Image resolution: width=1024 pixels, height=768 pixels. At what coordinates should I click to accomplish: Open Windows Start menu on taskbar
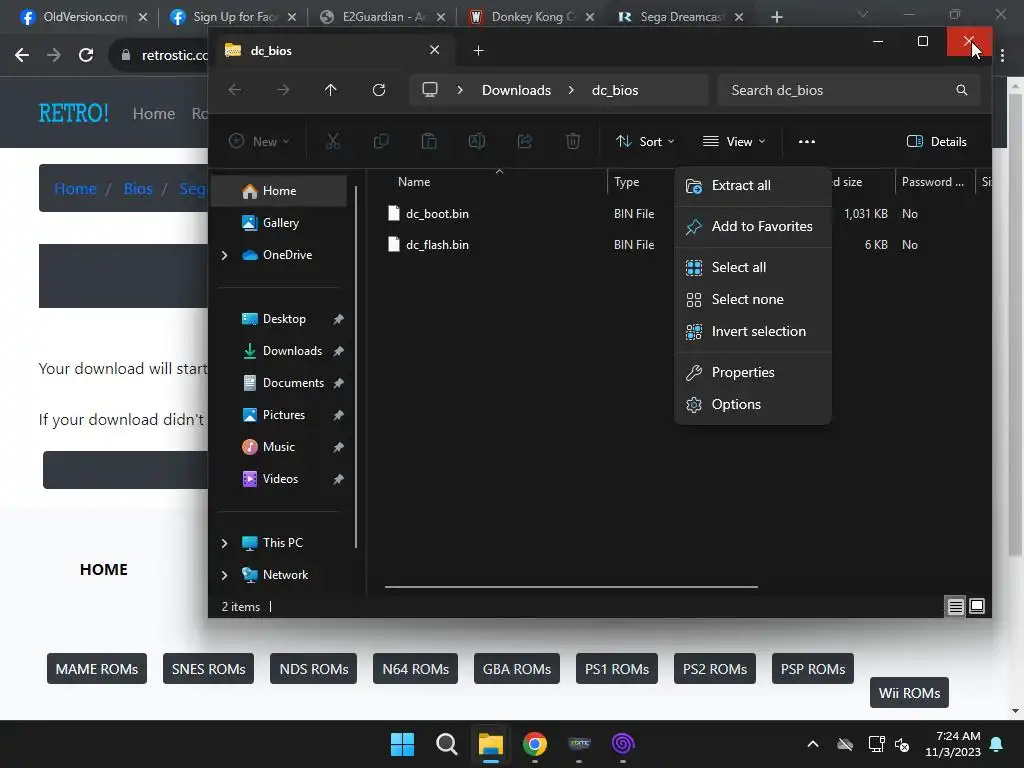pyautogui.click(x=402, y=744)
